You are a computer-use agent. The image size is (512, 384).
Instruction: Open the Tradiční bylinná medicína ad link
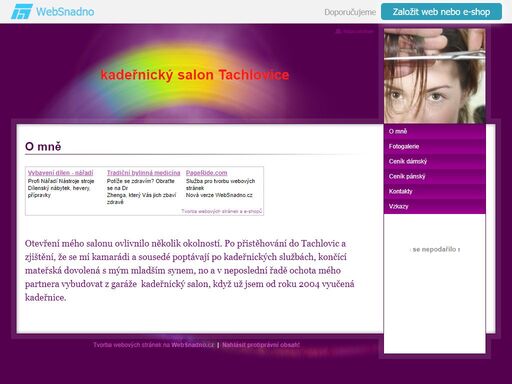coord(143,173)
